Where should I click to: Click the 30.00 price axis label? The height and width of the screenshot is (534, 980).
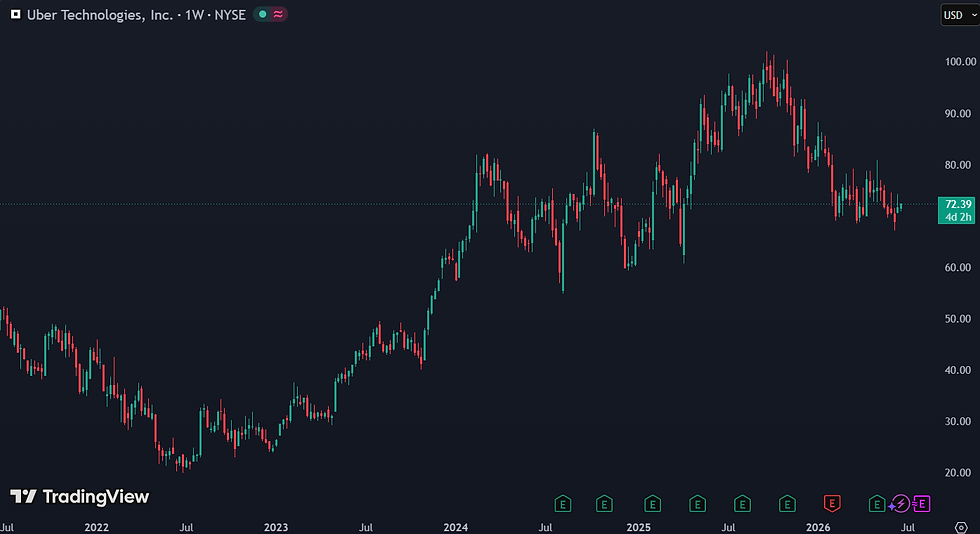pyautogui.click(x=958, y=421)
